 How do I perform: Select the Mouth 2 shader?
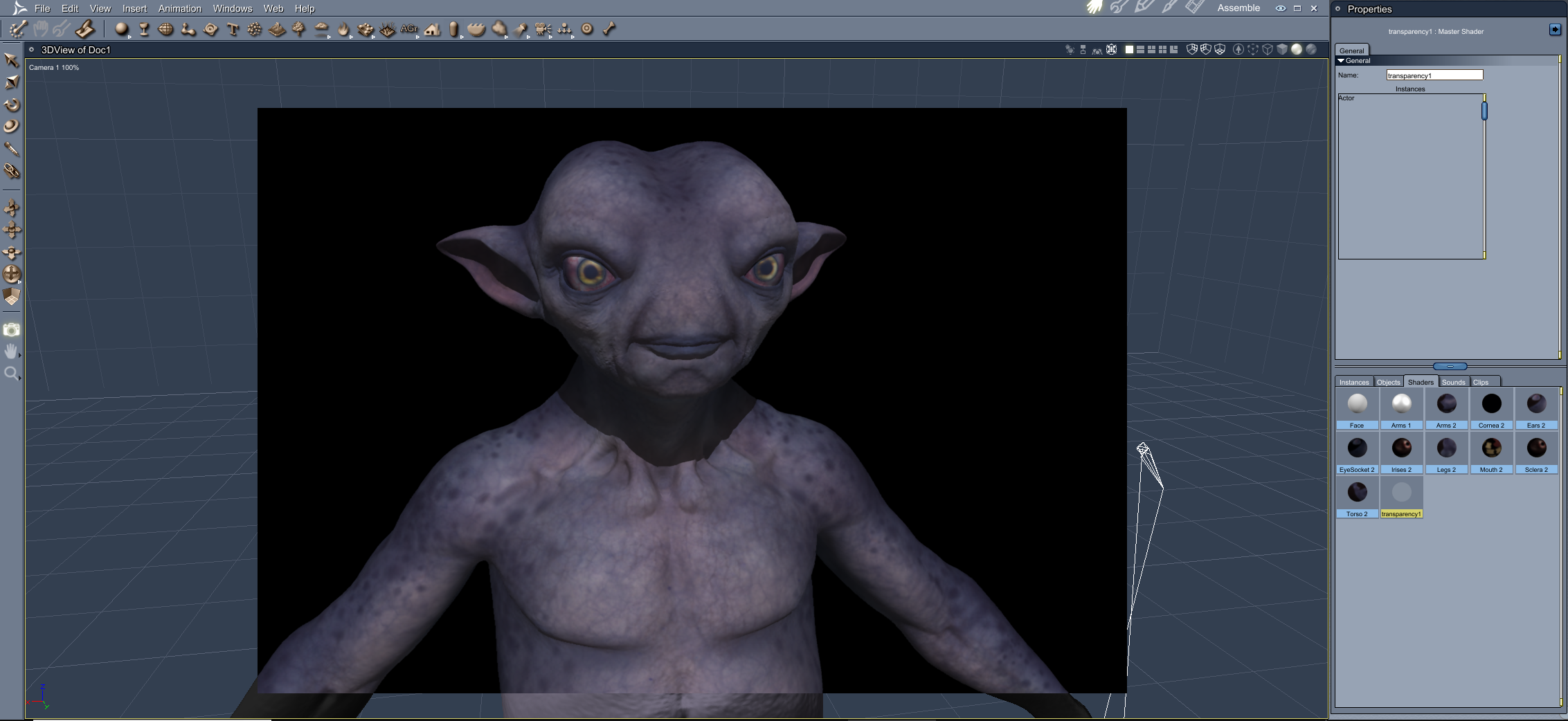click(x=1491, y=453)
